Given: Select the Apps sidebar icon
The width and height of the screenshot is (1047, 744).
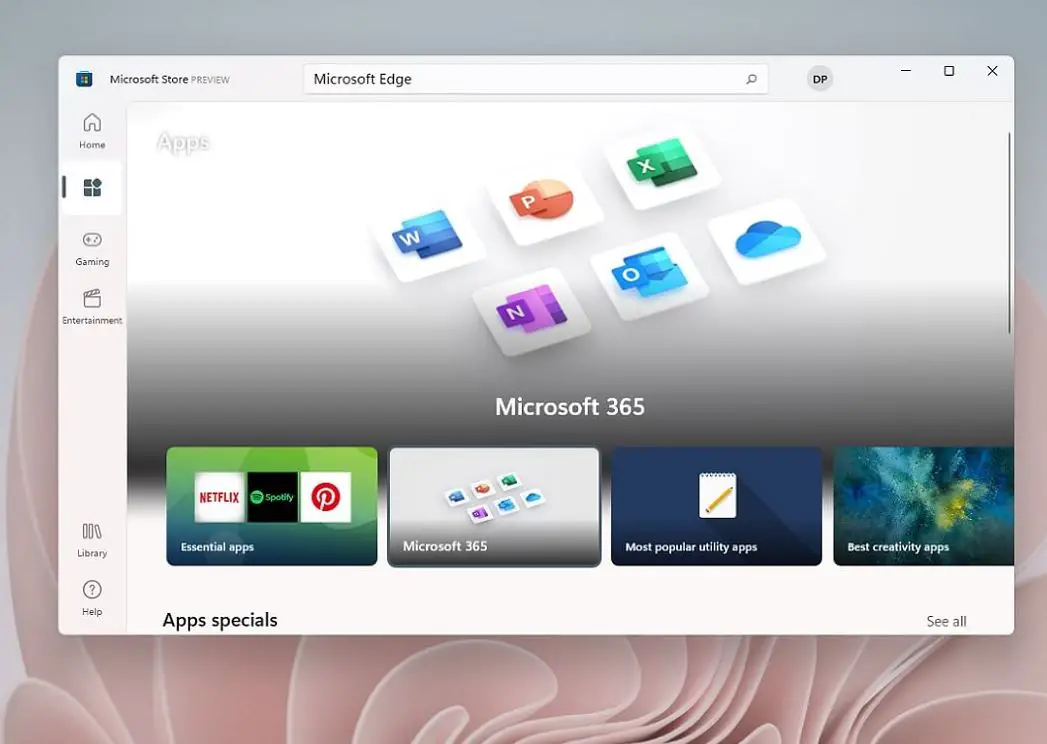Looking at the screenshot, I should (92, 188).
